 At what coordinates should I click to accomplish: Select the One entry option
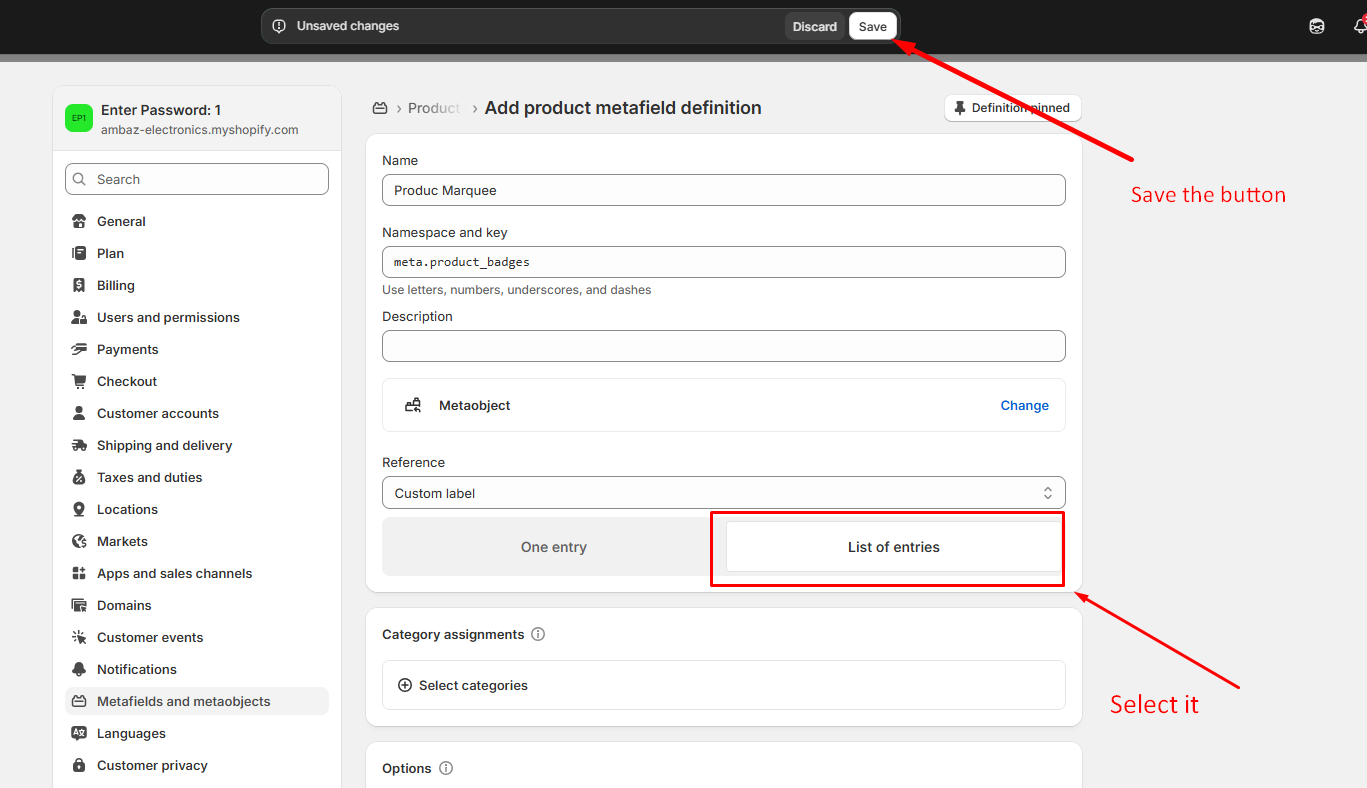[553, 547]
